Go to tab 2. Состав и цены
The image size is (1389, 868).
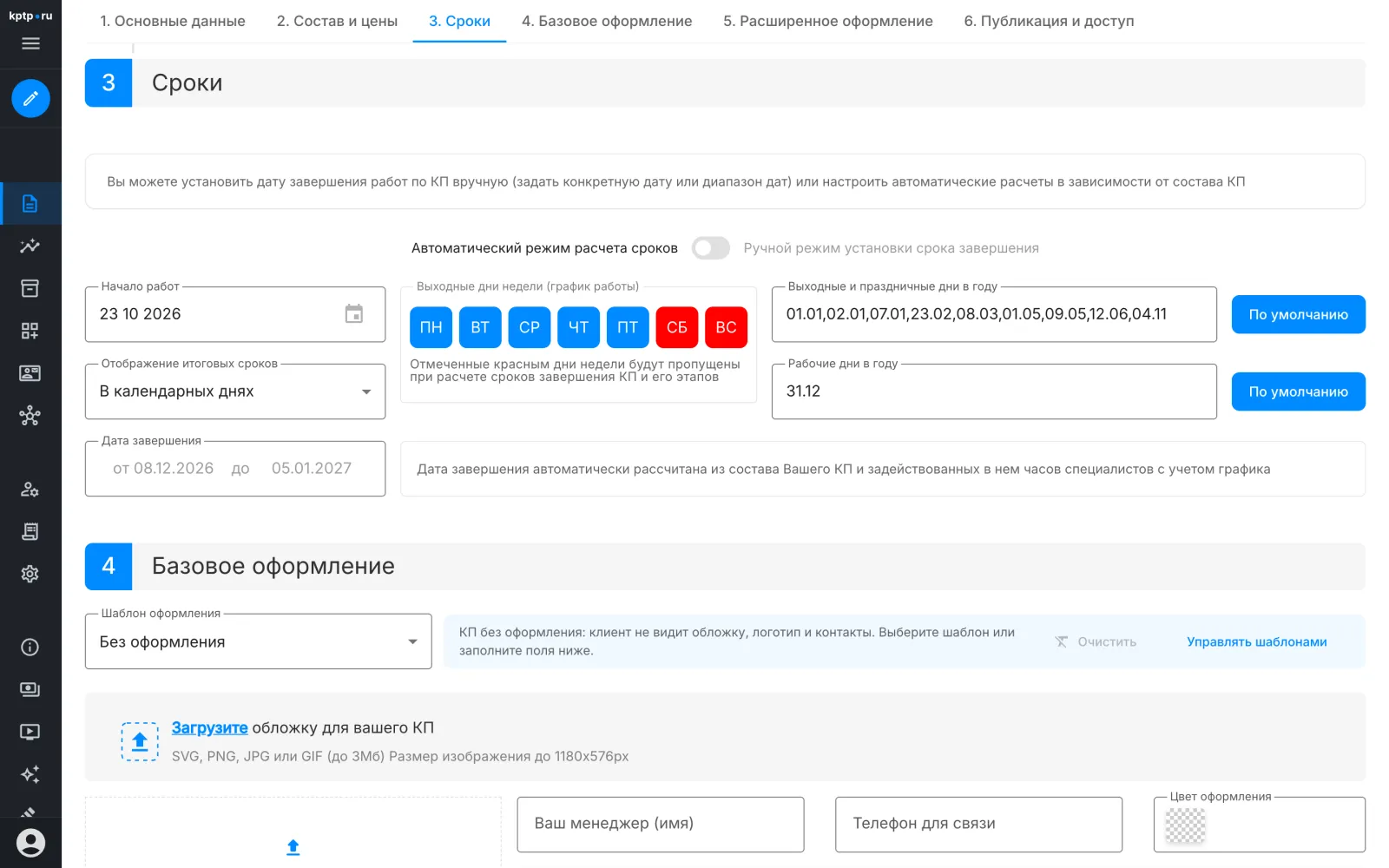point(337,21)
